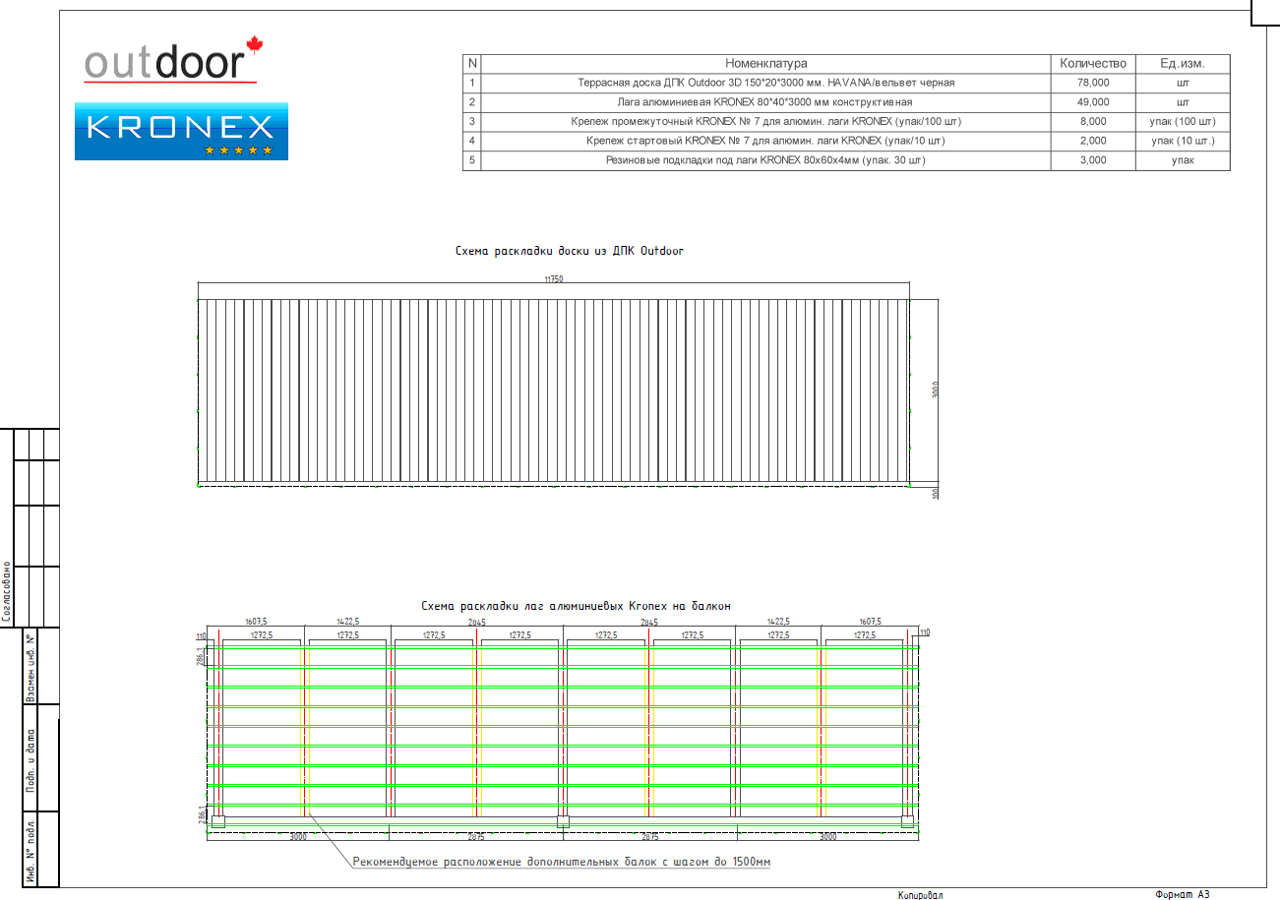Click the 11750 dimension label
1280x900 pixels.
pos(554,281)
